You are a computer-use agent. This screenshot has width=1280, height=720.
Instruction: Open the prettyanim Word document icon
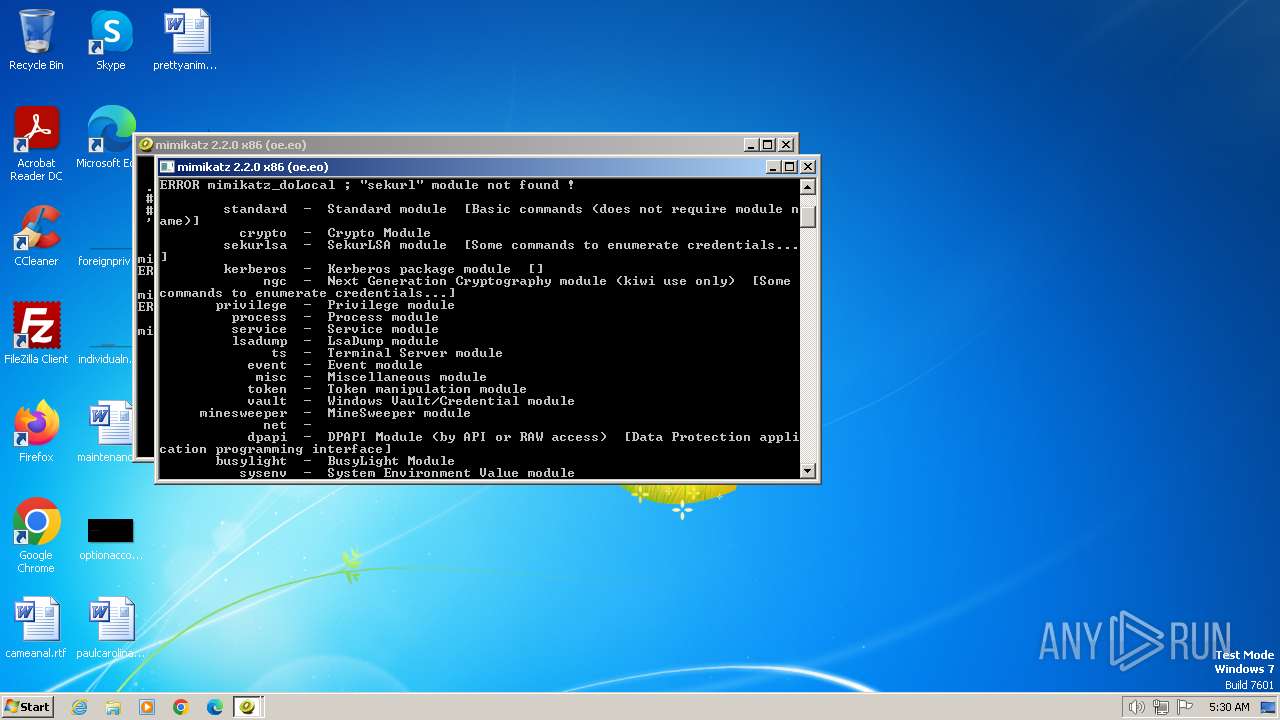(185, 40)
